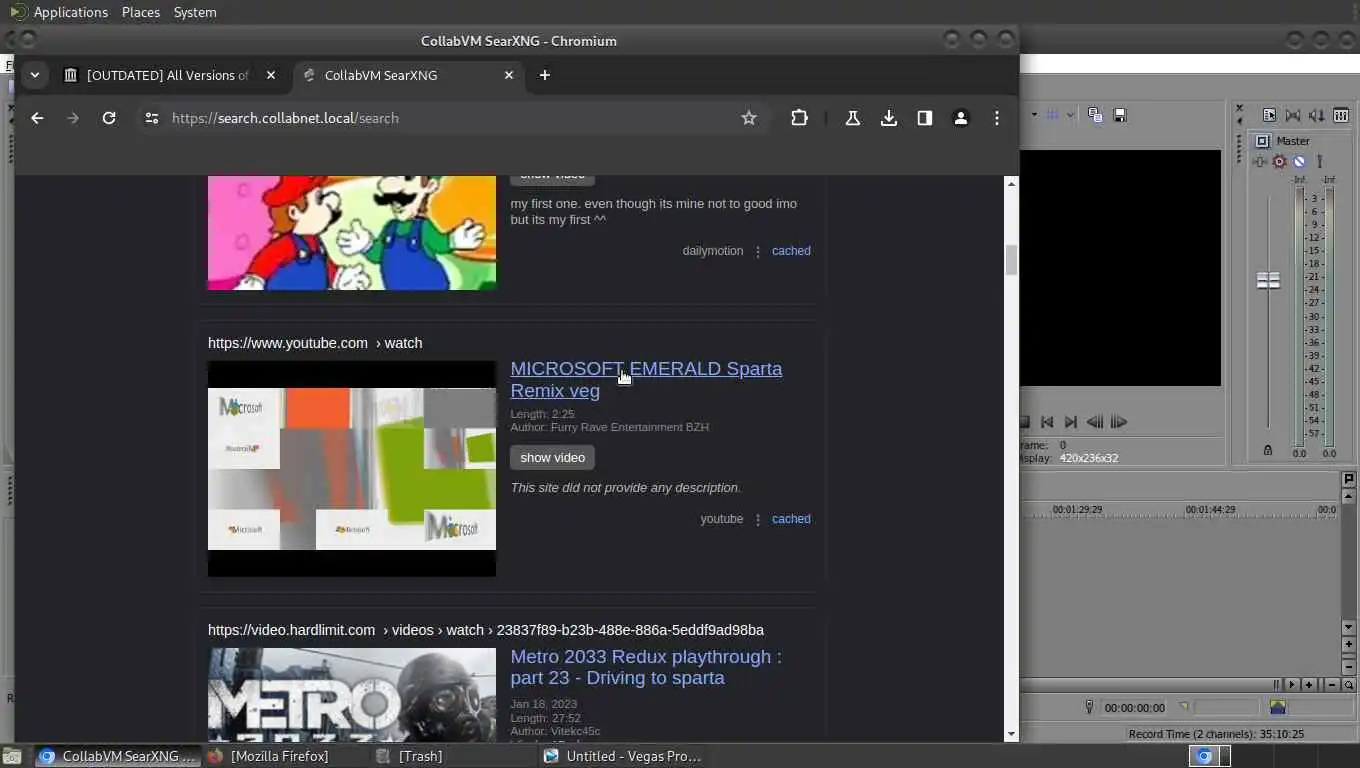
Task: Click Vegas timeline vertical scroll up arrow
Action: coord(1349,496)
